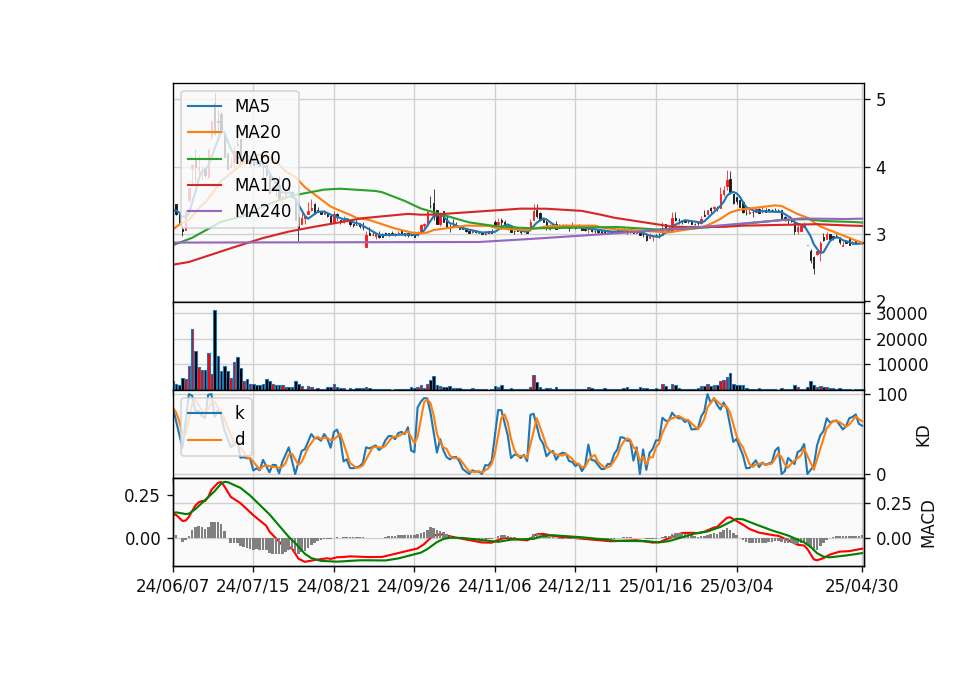Click the purple MA240 legend line sample
This screenshot has height=690, width=960.
click(204, 211)
